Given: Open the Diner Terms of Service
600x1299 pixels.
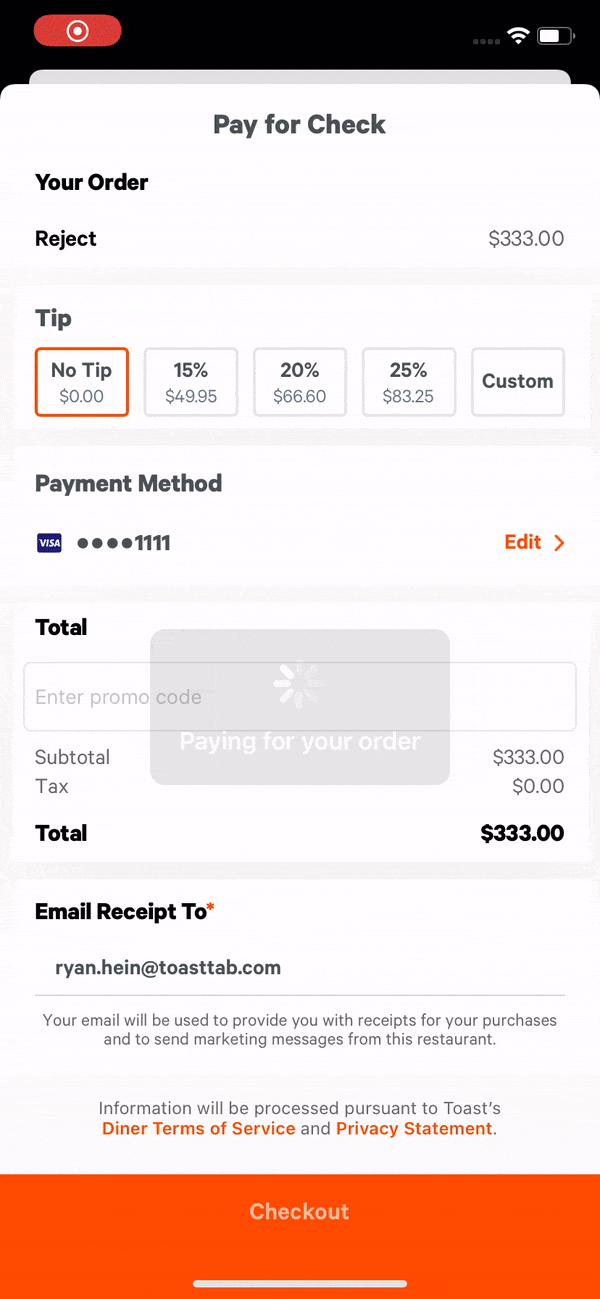Looking at the screenshot, I should pos(198,1128).
